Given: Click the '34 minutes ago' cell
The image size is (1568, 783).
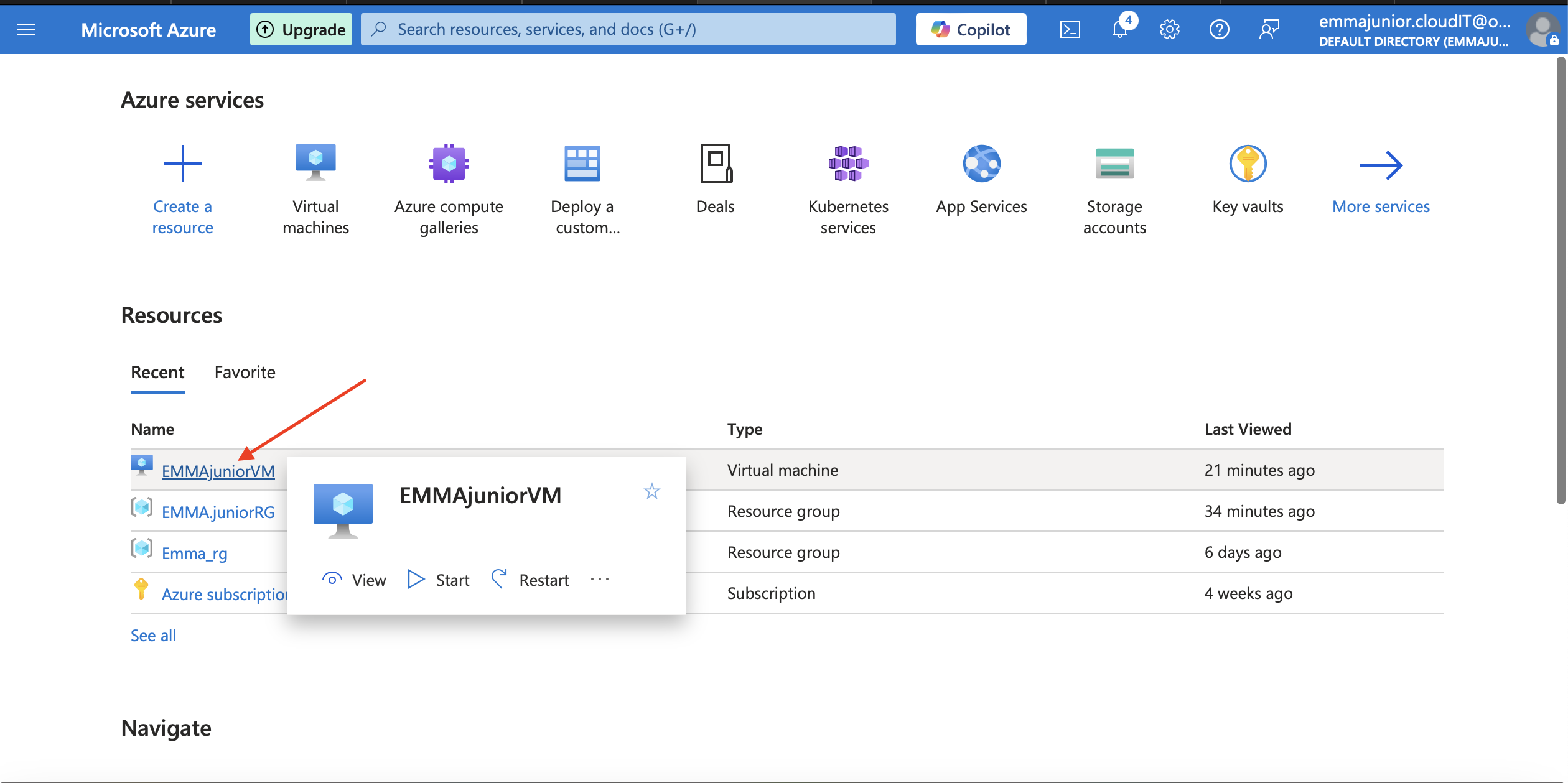Looking at the screenshot, I should pyautogui.click(x=1259, y=511).
